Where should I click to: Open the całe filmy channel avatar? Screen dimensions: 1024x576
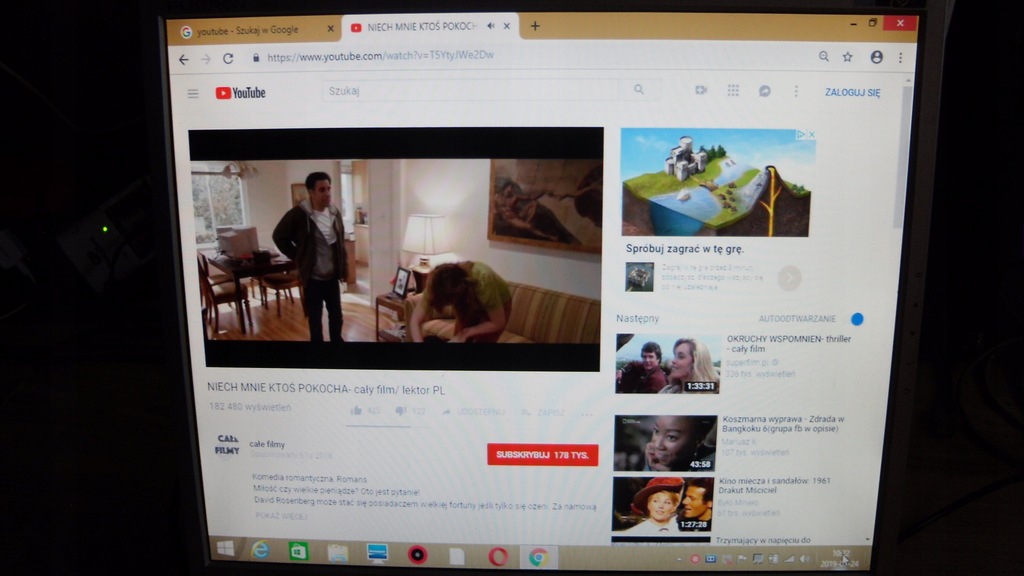(x=227, y=445)
